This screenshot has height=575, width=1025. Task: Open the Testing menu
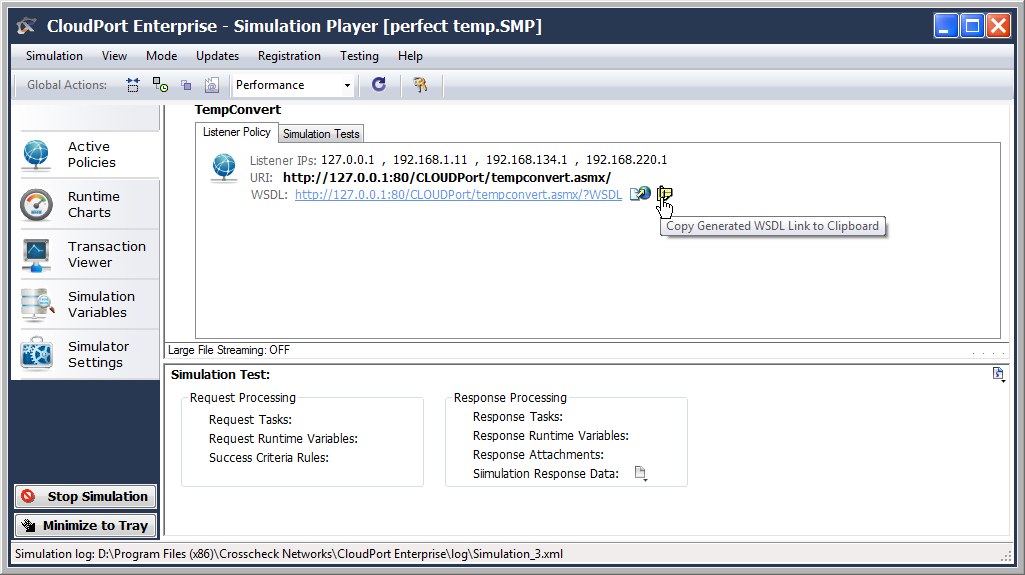click(x=359, y=56)
